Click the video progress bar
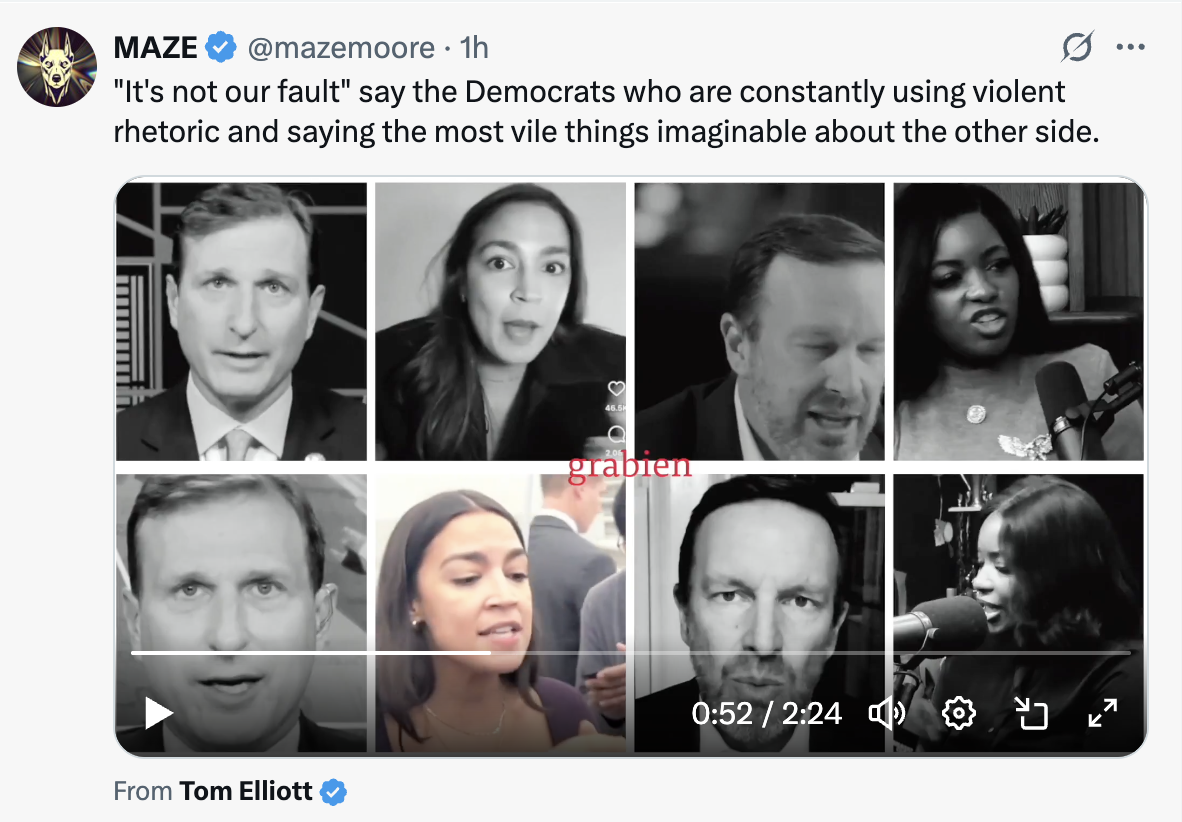This screenshot has height=822, width=1182. click(x=630, y=653)
